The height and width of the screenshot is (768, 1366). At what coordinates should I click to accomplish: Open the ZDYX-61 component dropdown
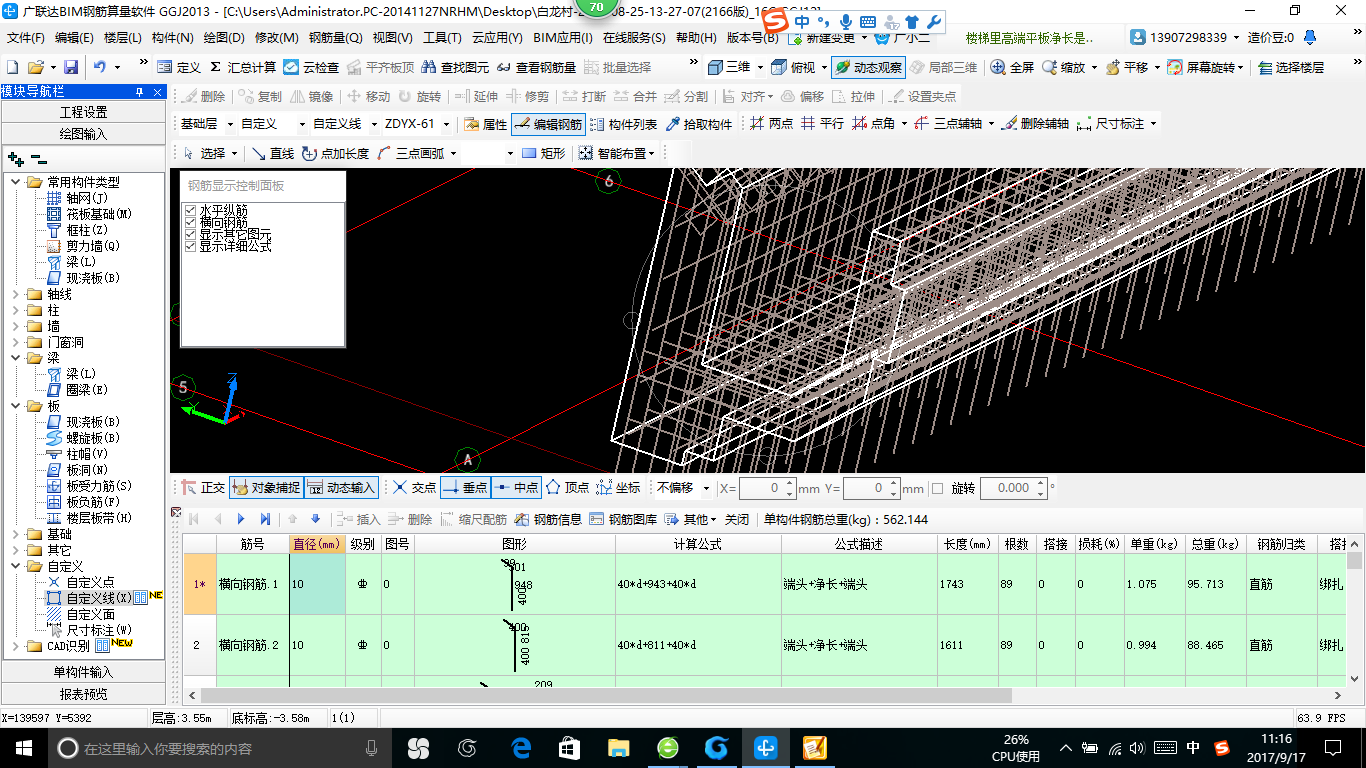(445, 124)
